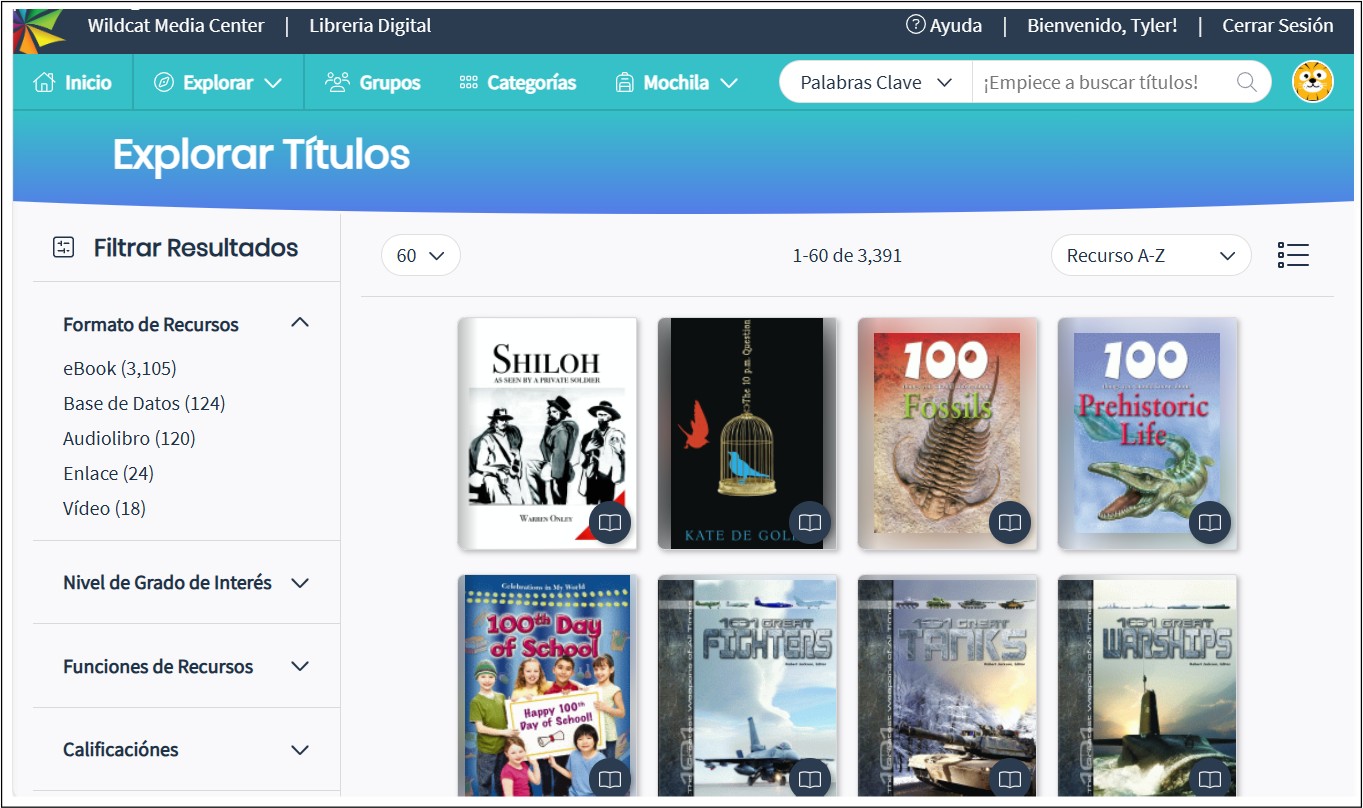Open the 60 results-per-page dropdown
Image resolution: width=1363 pixels, height=808 pixels.
[420, 255]
